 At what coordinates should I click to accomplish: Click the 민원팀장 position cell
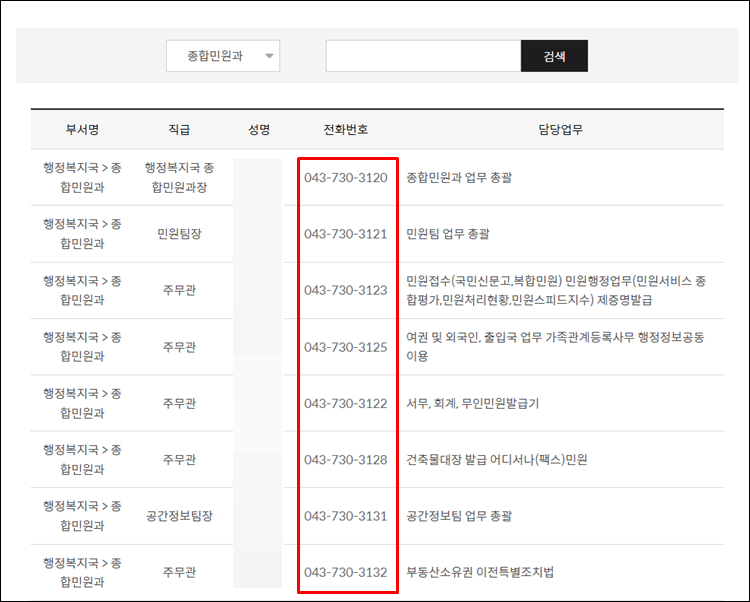pos(179,234)
